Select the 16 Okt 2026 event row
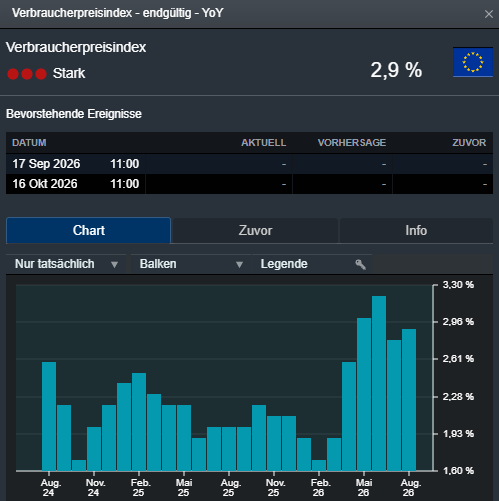This screenshot has height=501, width=499. tap(249, 184)
